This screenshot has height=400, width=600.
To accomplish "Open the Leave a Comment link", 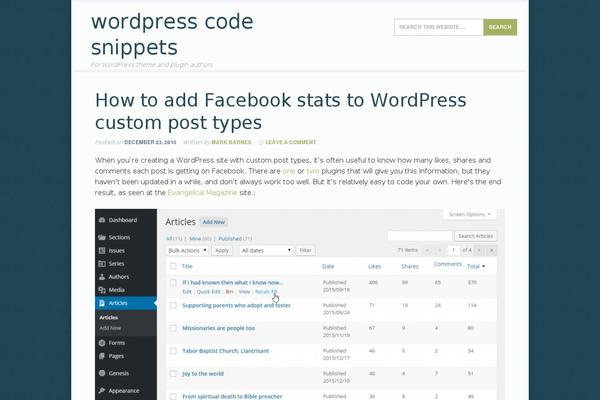I will tap(290, 142).
